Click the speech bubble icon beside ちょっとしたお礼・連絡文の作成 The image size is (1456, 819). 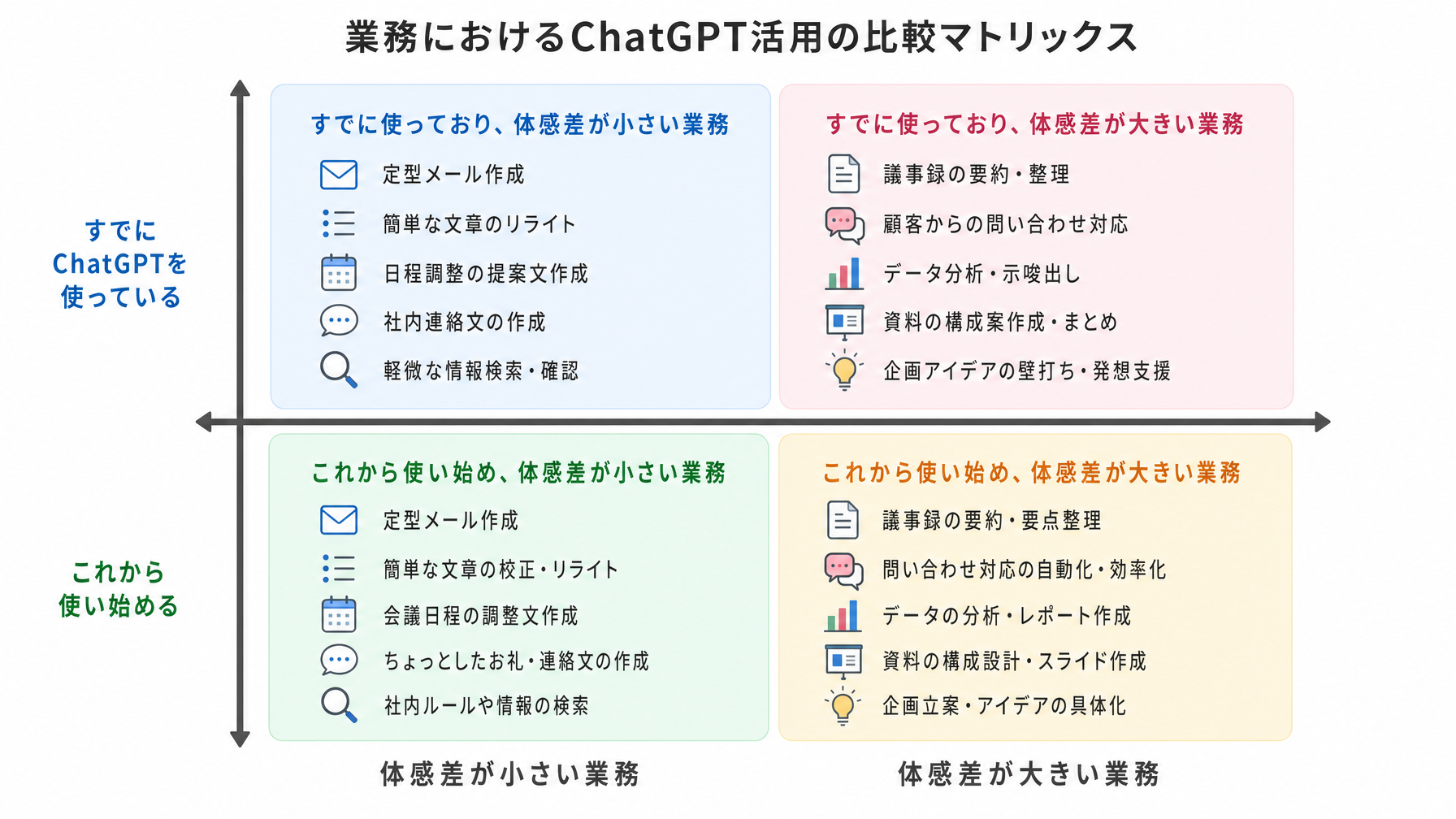pyautogui.click(x=339, y=660)
